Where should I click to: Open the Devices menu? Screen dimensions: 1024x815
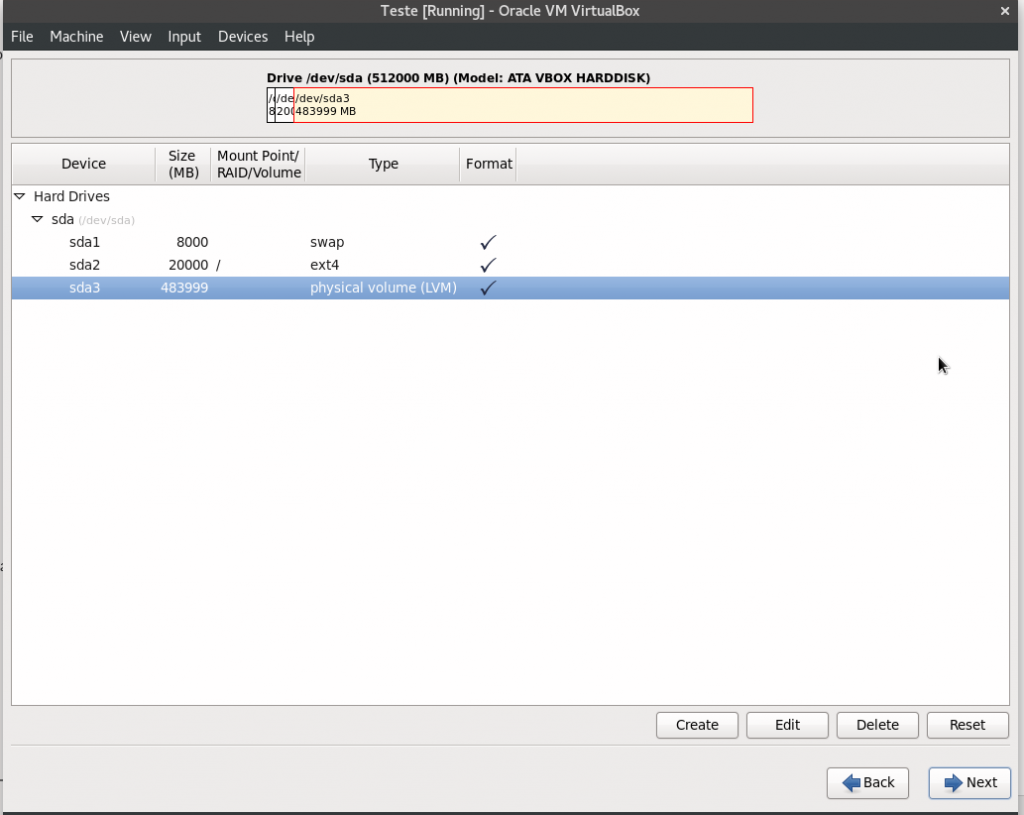coord(242,37)
